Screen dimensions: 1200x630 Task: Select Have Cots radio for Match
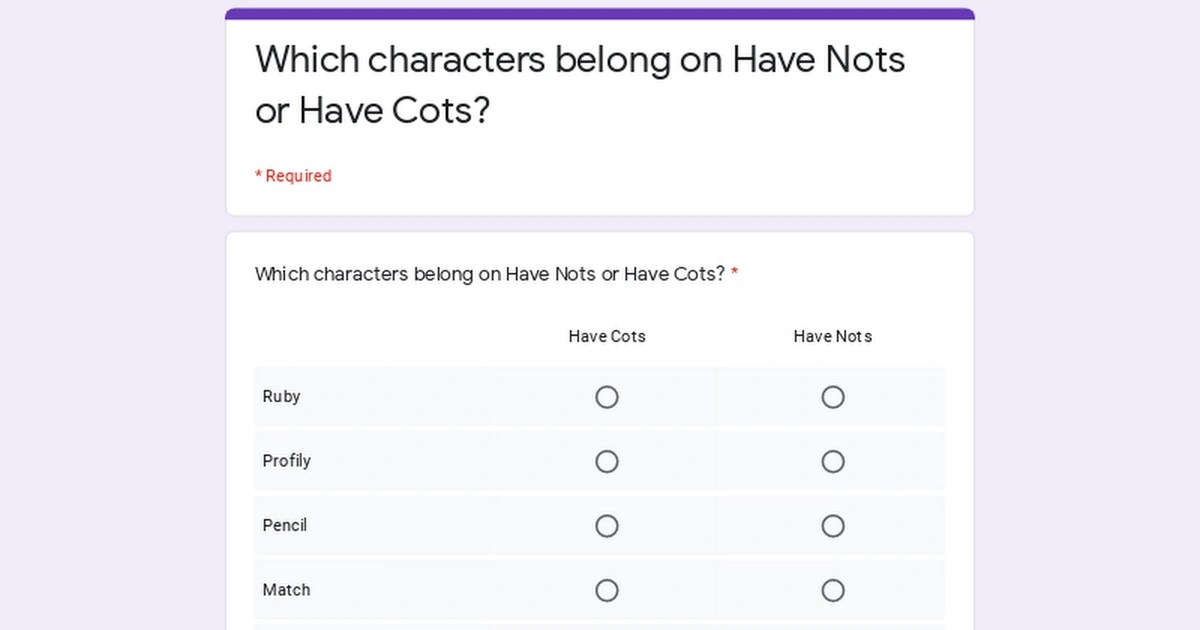point(607,590)
